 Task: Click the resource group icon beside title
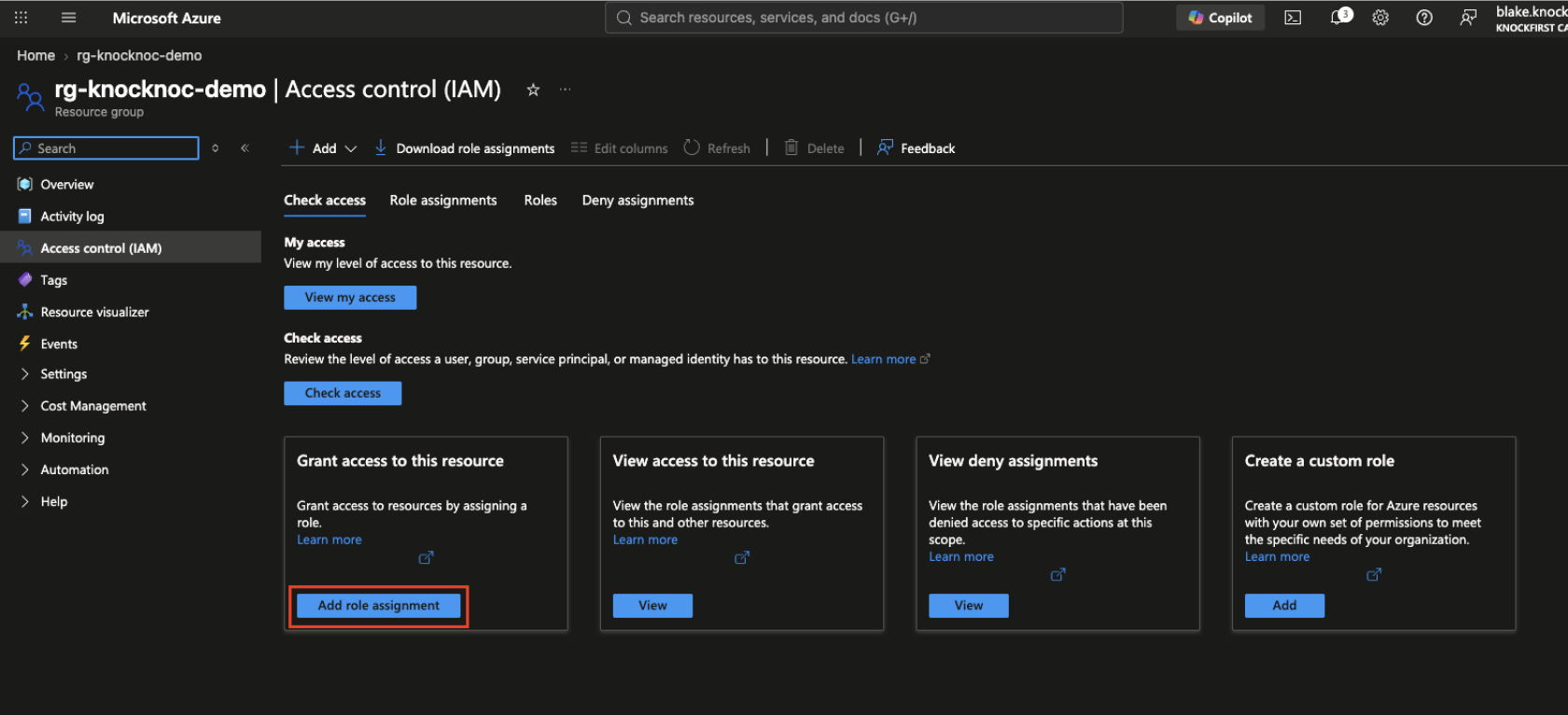(30, 96)
